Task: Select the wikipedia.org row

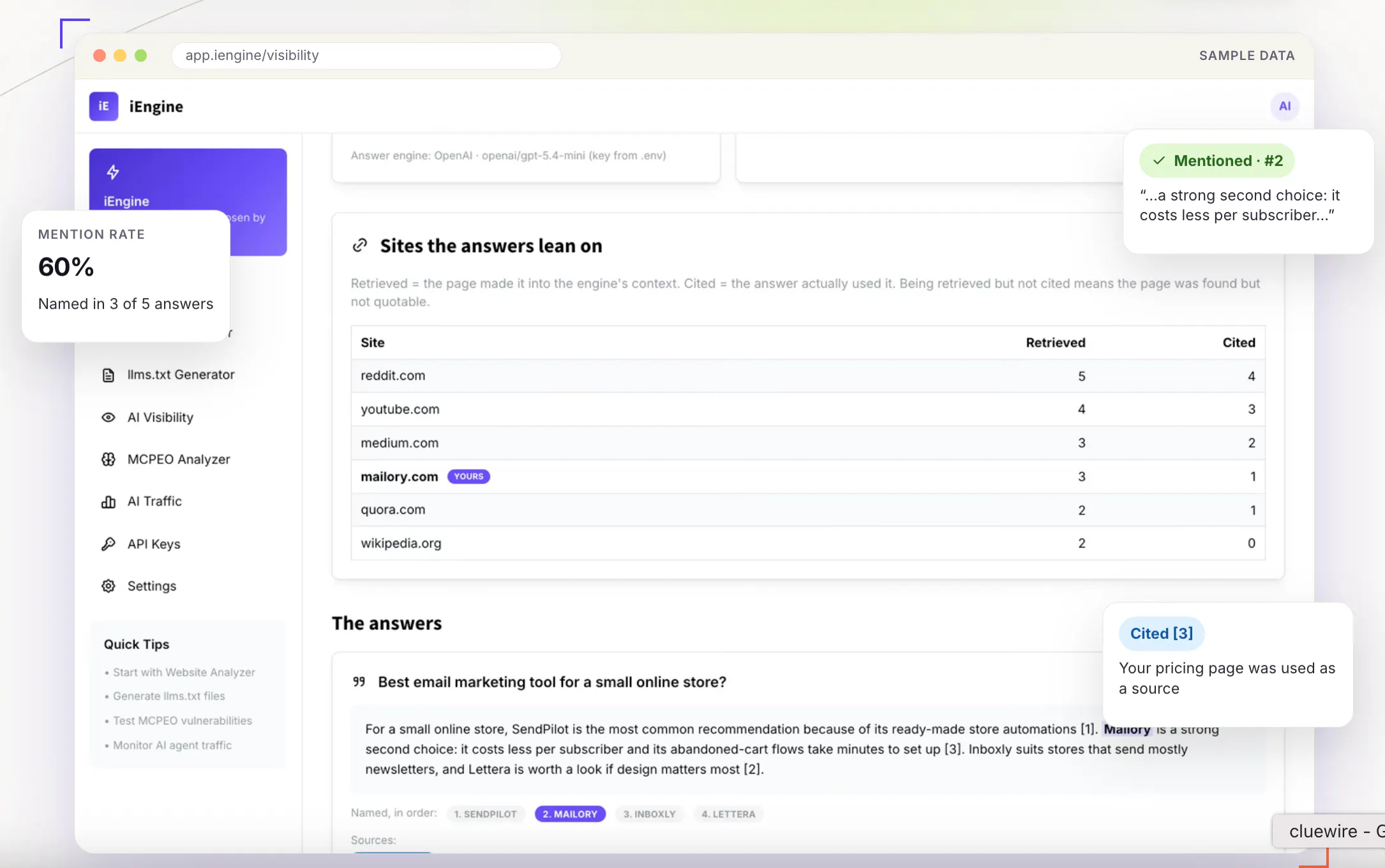Action: pos(808,543)
